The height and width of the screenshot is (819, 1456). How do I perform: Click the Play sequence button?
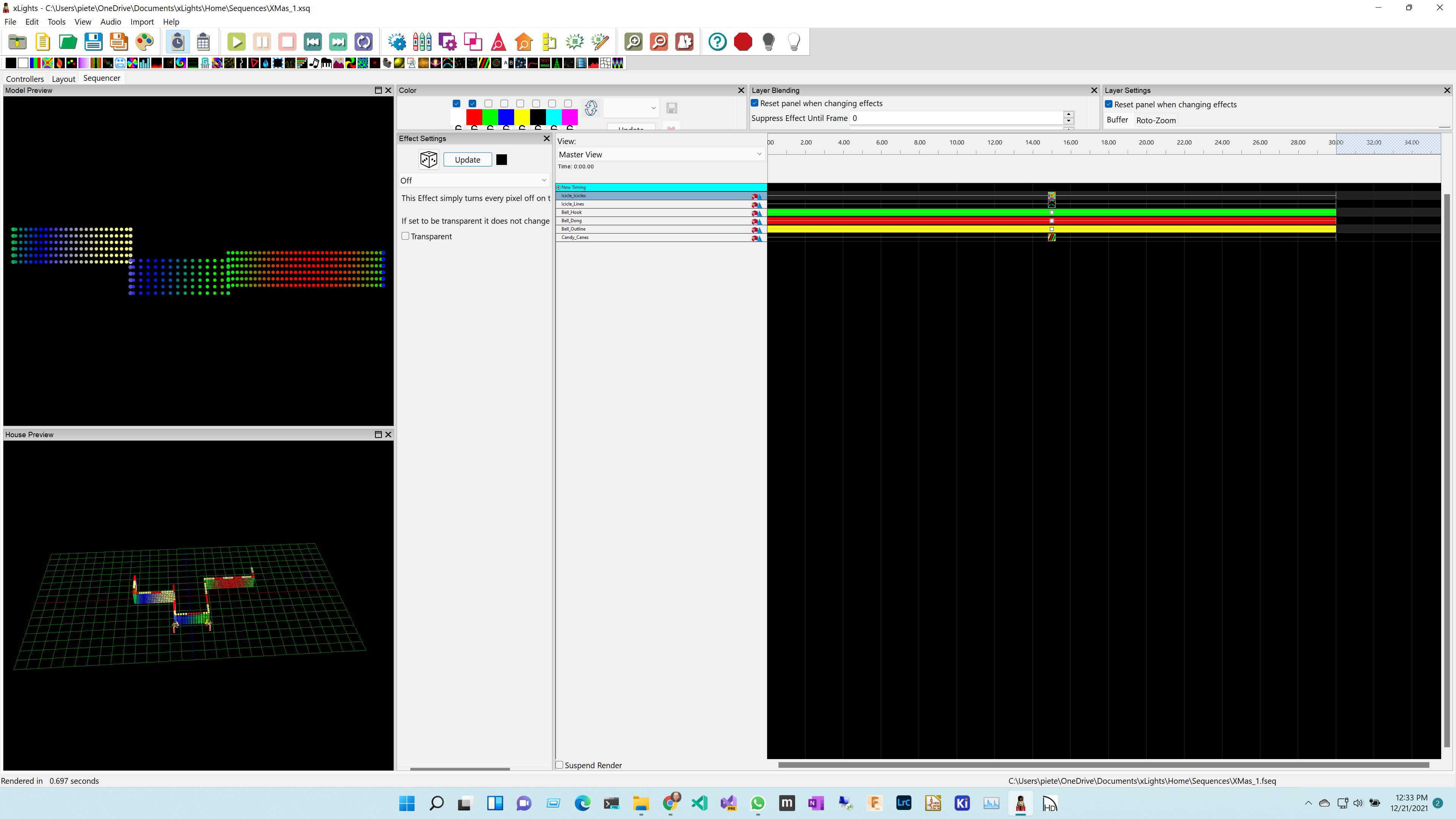[x=236, y=42]
